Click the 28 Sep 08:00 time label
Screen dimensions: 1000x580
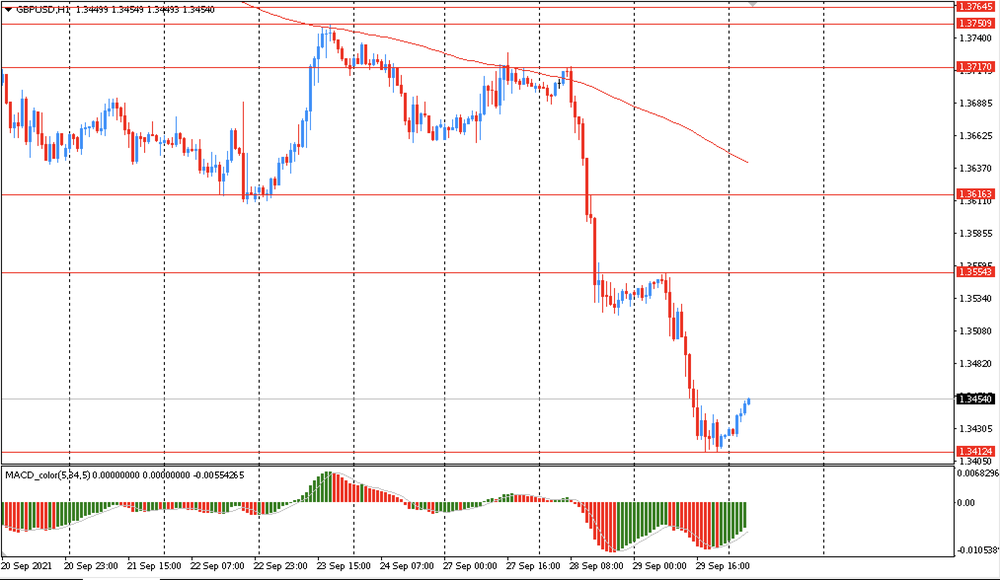pos(596,566)
